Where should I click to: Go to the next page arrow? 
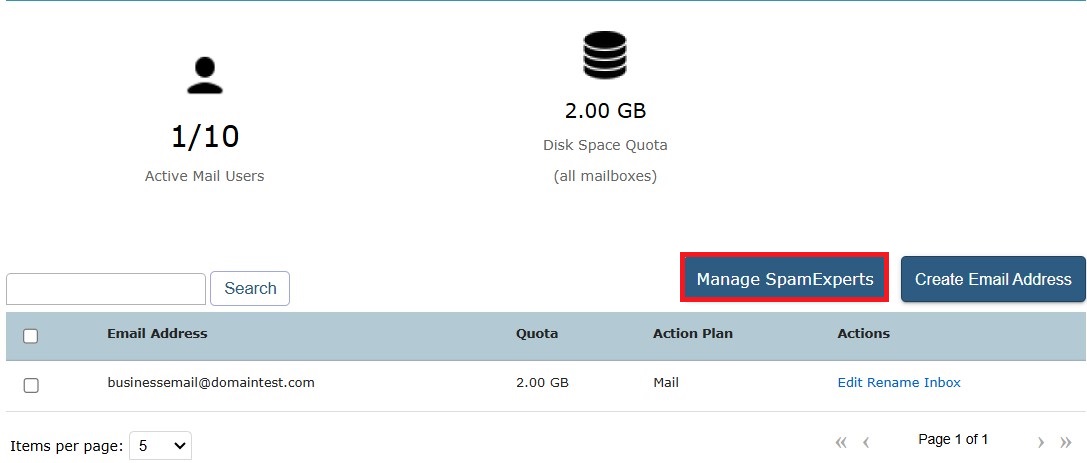coord(1041,441)
